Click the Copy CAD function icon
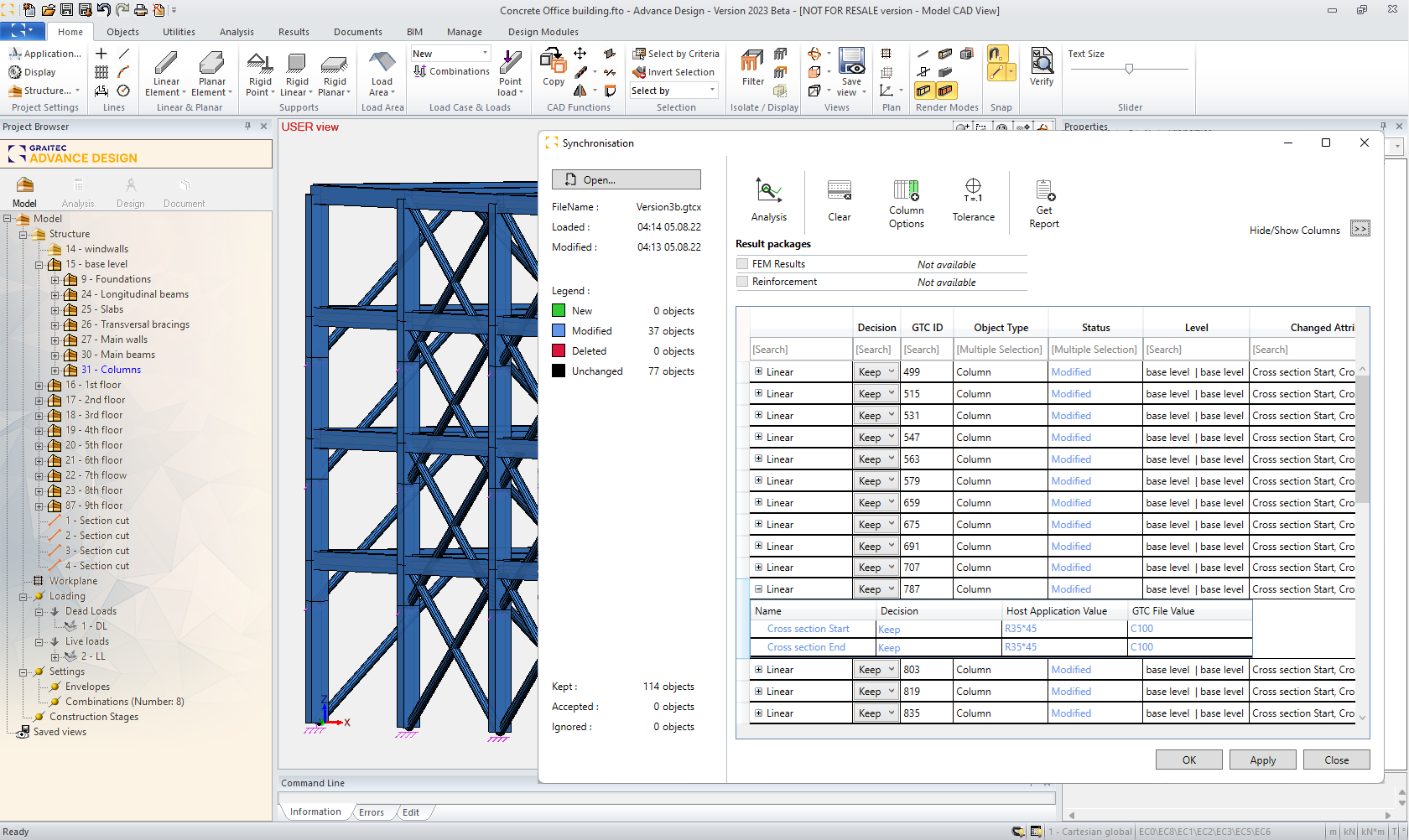1409x840 pixels. pyautogui.click(x=554, y=67)
